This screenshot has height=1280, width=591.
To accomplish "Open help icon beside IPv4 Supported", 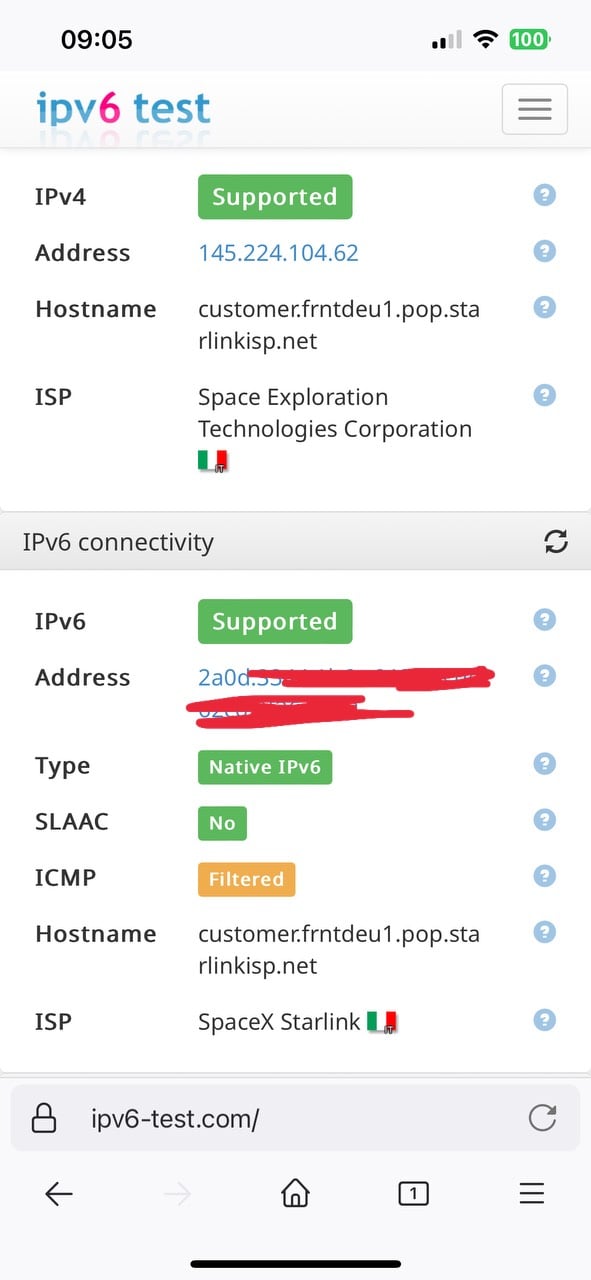I will point(545,195).
